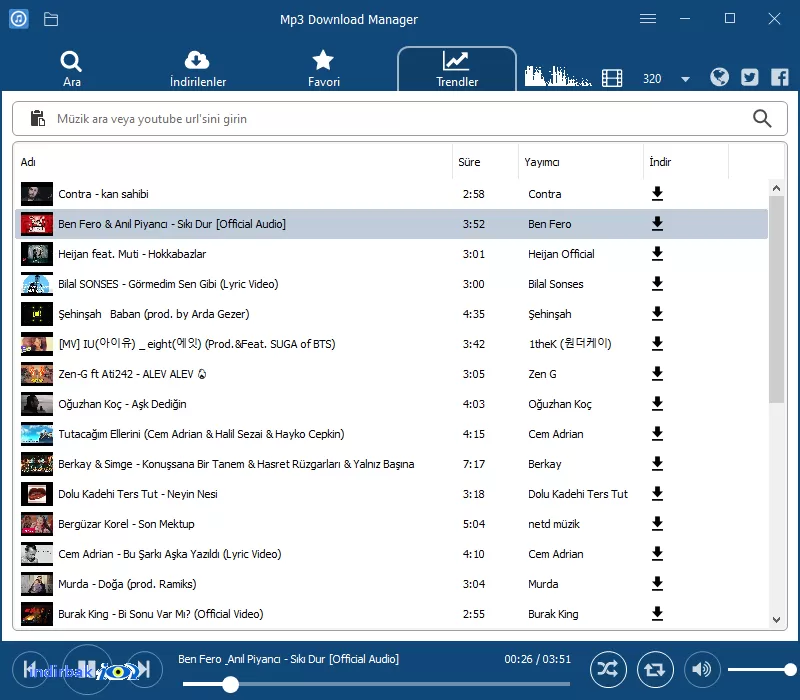The height and width of the screenshot is (700, 800).
Task: Select Zen-G ft Ati242 - ALEV ALEV title
Action: [132, 374]
